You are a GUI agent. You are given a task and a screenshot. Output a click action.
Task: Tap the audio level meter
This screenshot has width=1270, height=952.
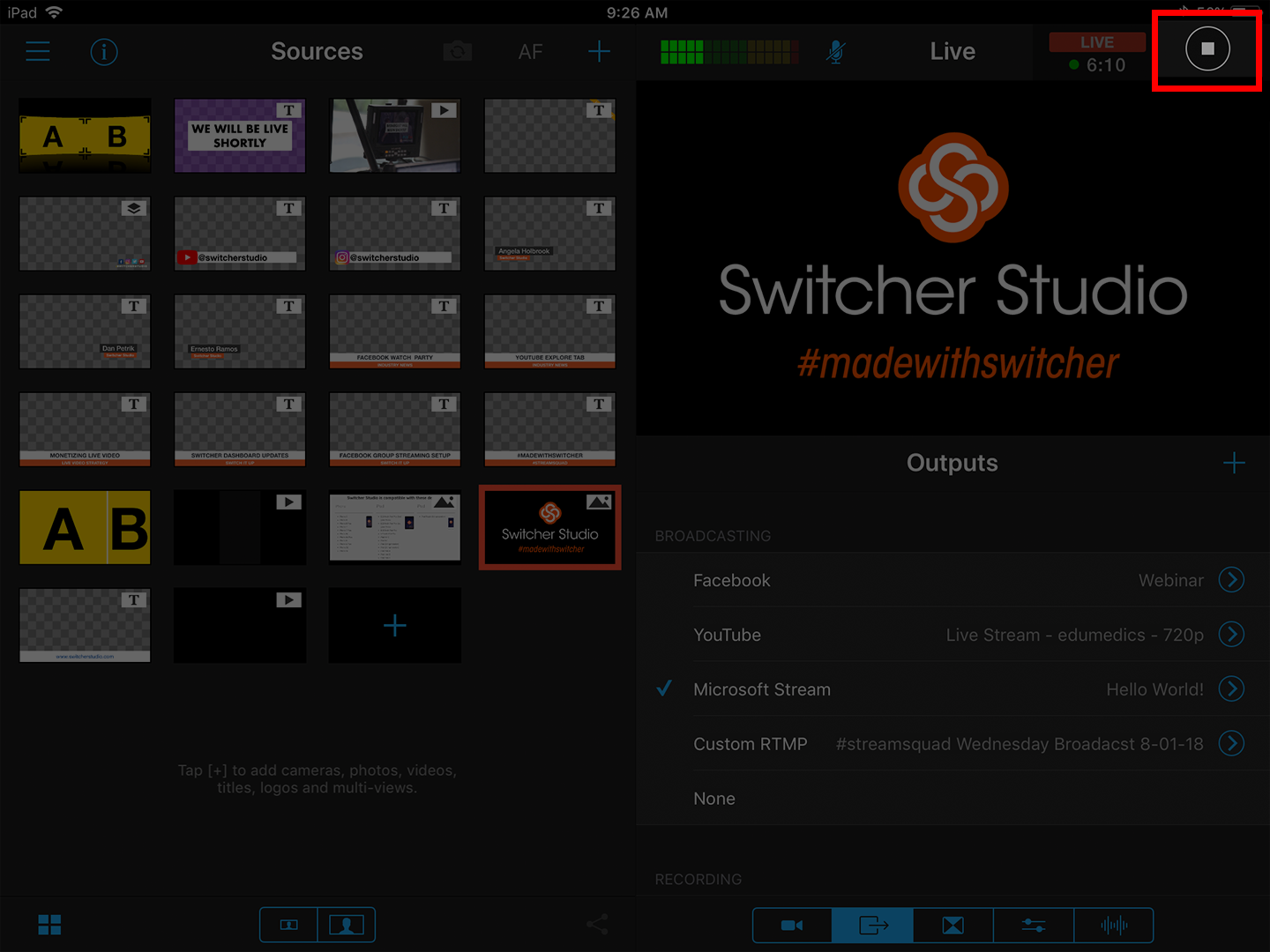pyautogui.click(x=729, y=52)
